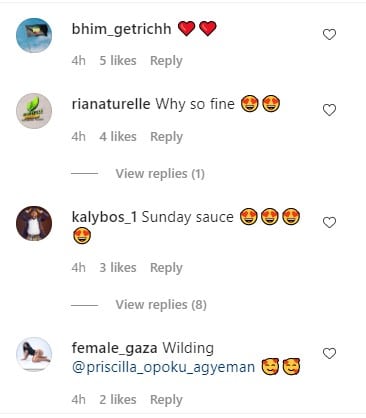Like rianaturelle's comment with heart icon
Screen dimensions: 366x418
pyautogui.click(x=329, y=110)
